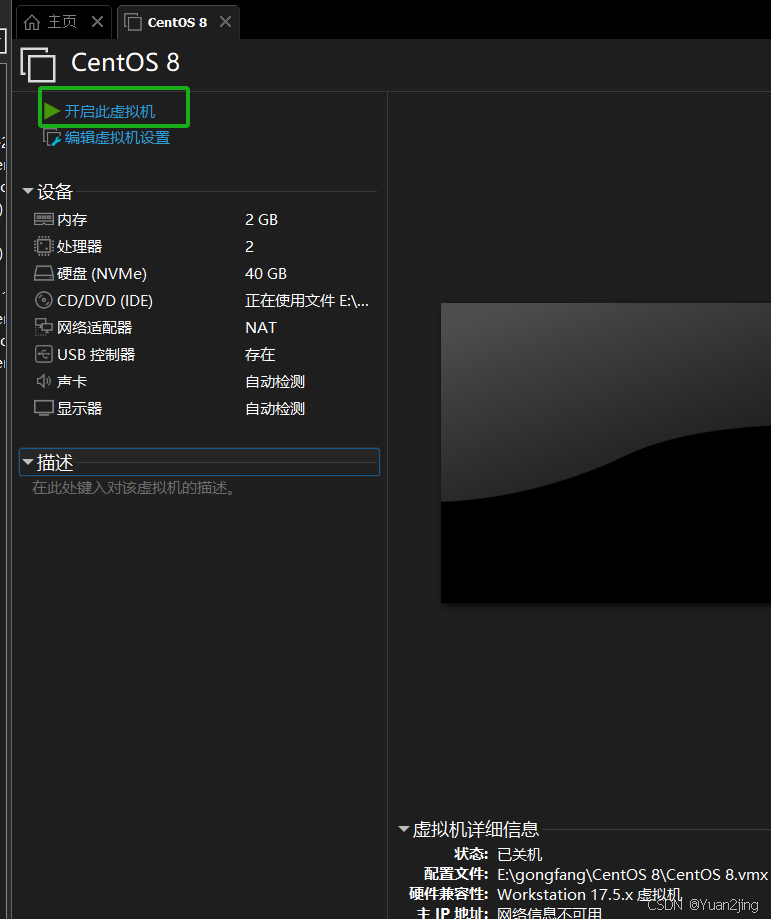Select the 网络适配器 row label

click(95, 328)
